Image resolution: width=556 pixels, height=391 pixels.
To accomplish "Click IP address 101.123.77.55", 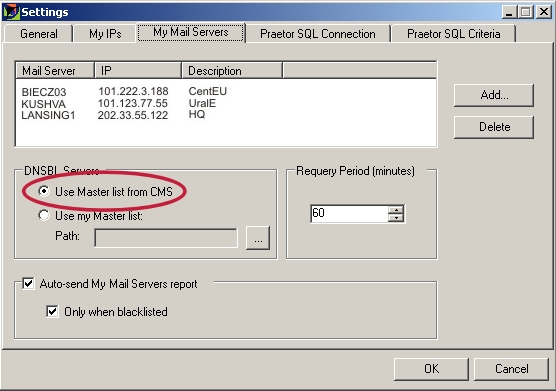I will [x=133, y=103].
